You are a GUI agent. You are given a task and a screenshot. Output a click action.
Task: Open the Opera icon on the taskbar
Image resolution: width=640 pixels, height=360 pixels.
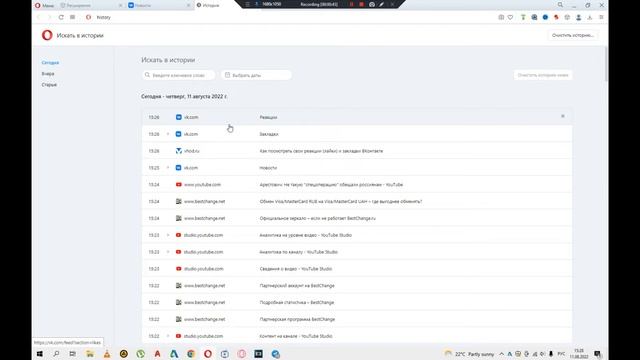[x=208, y=354]
